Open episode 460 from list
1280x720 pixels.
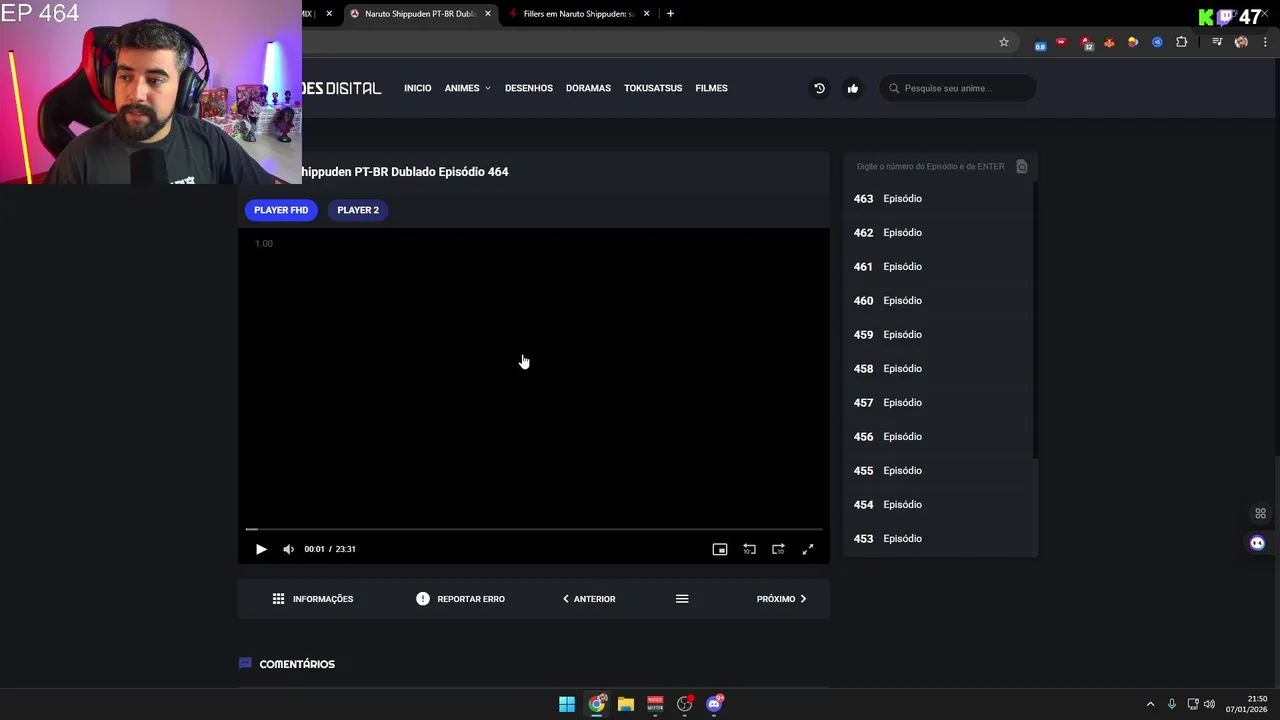pyautogui.click(x=937, y=301)
